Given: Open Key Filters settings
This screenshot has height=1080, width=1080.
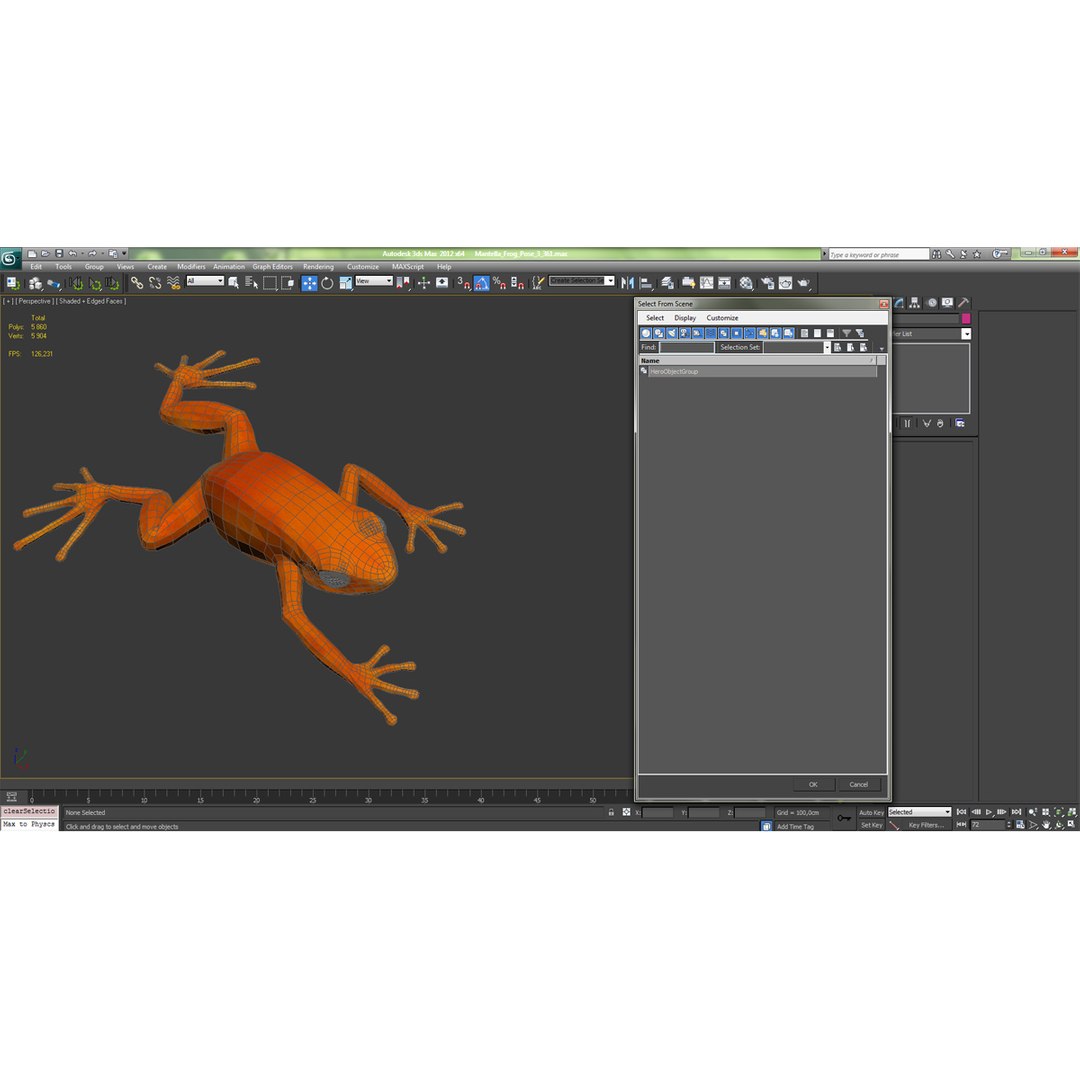Looking at the screenshot, I should pos(925,825).
